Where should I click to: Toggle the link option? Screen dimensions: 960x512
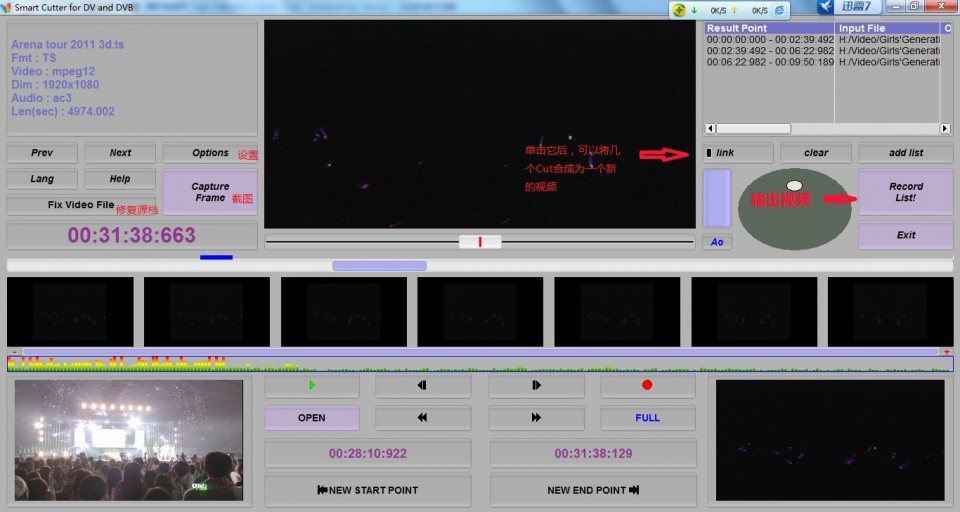point(738,152)
